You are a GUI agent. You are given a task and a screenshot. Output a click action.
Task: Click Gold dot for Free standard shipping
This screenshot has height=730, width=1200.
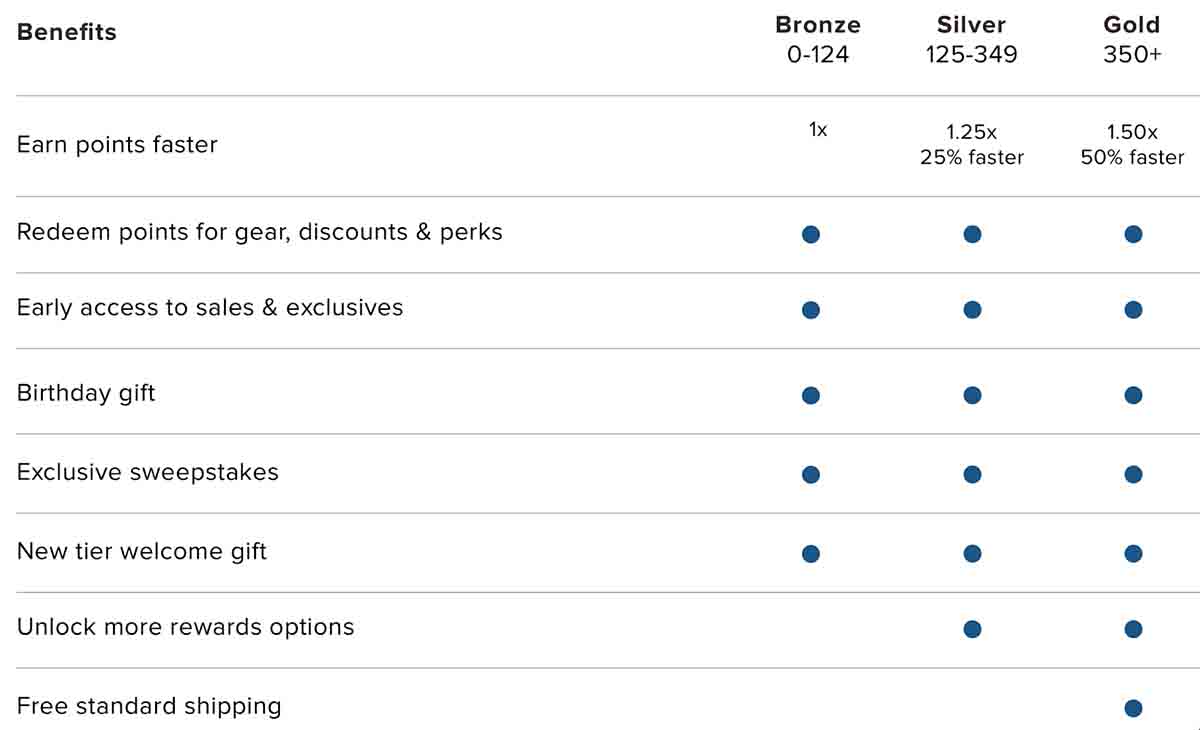pos(1133,708)
